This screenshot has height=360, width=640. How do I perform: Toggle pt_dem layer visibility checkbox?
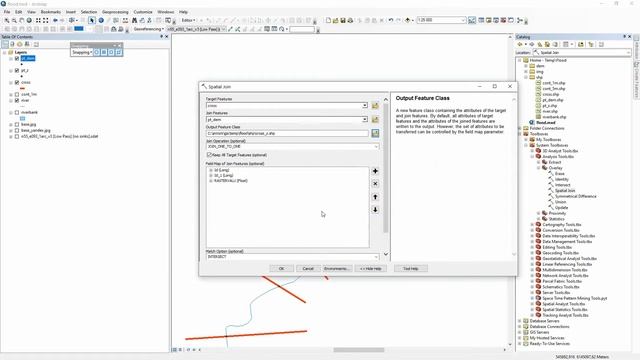pos(17,58)
